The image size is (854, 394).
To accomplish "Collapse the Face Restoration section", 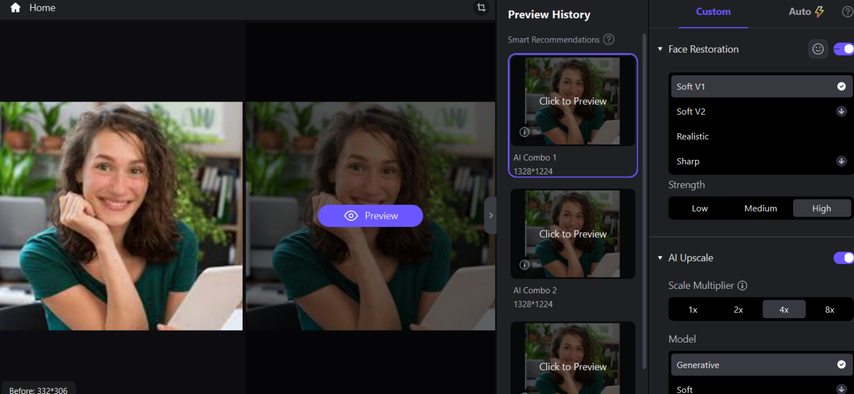I will pos(660,49).
